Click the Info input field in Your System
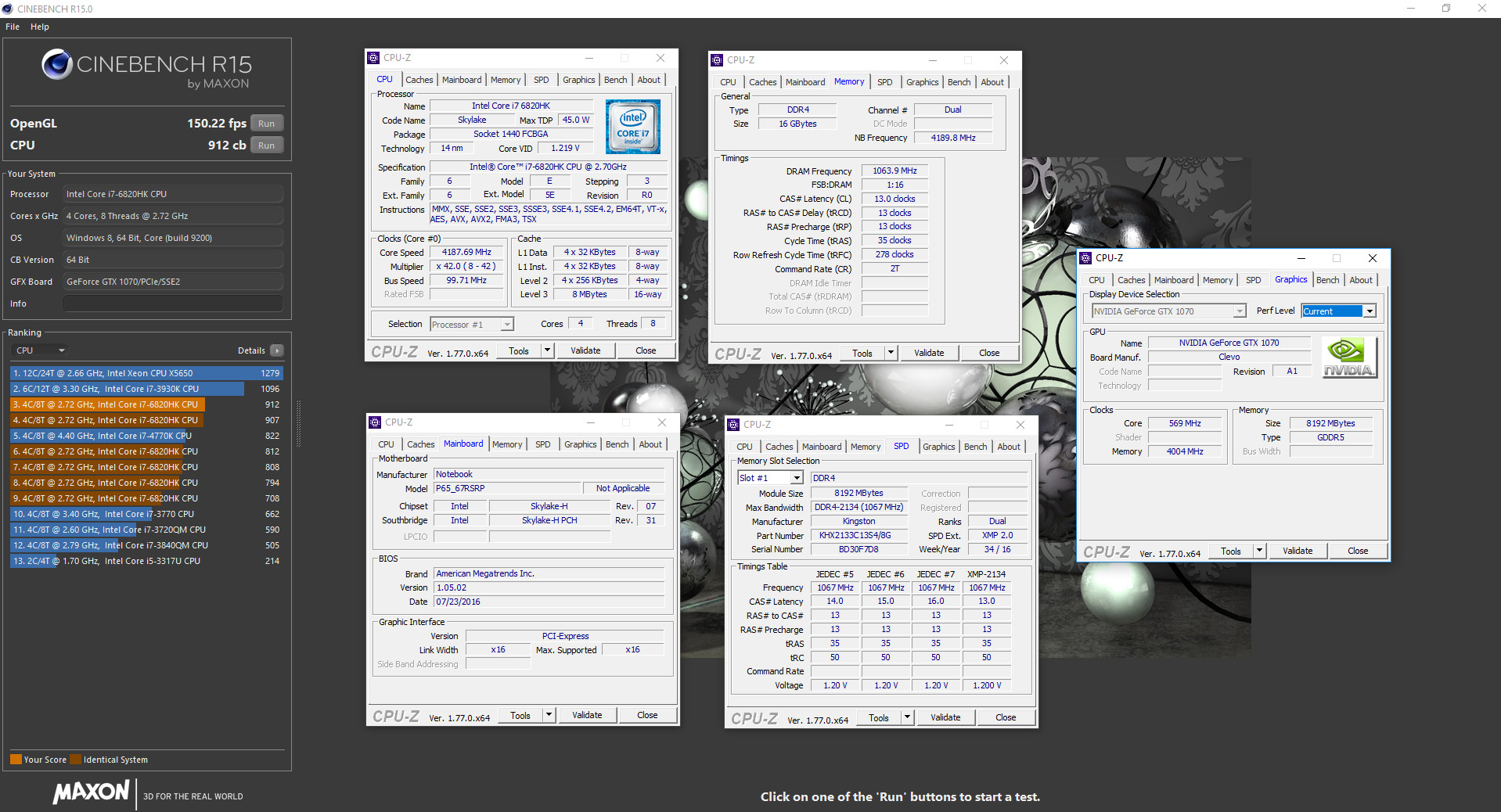Screen dimensions: 1501x812 173,304
